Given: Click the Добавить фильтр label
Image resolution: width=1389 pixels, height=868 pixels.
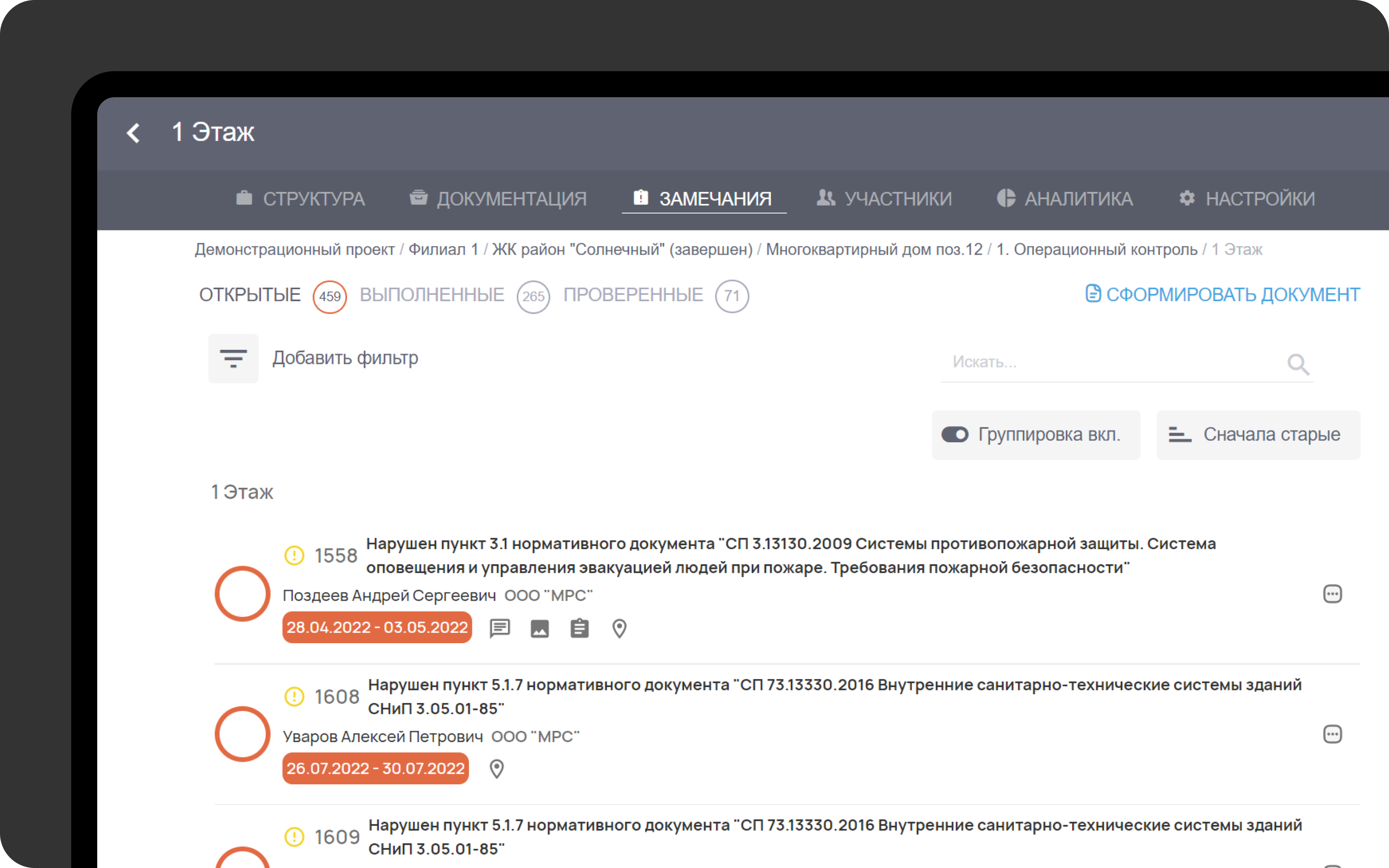Looking at the screenshot, I should click(x=345, y=358).
